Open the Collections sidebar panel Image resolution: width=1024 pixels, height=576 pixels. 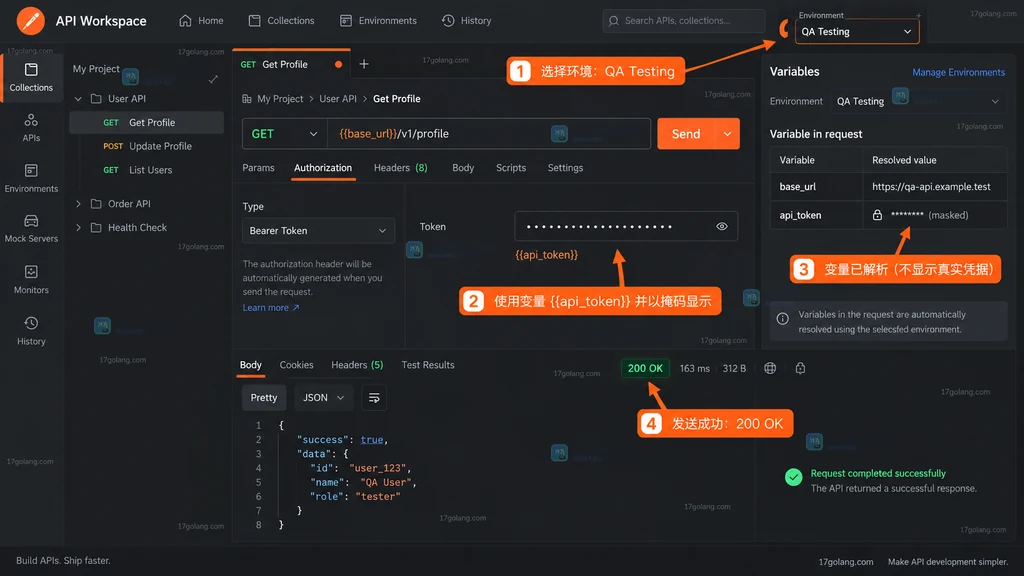(31, 77)
